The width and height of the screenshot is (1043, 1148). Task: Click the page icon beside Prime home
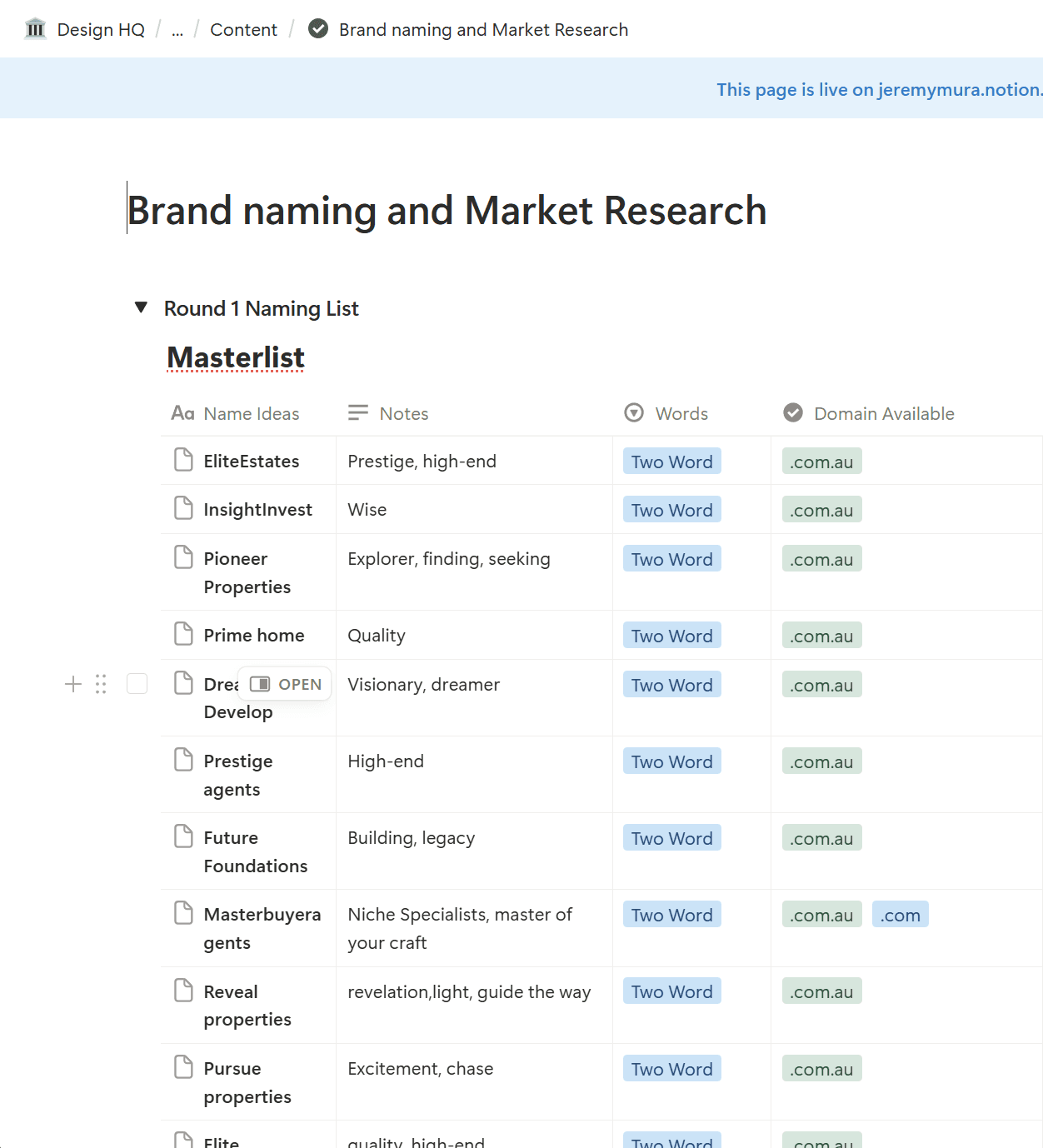[x=183, y=634]
